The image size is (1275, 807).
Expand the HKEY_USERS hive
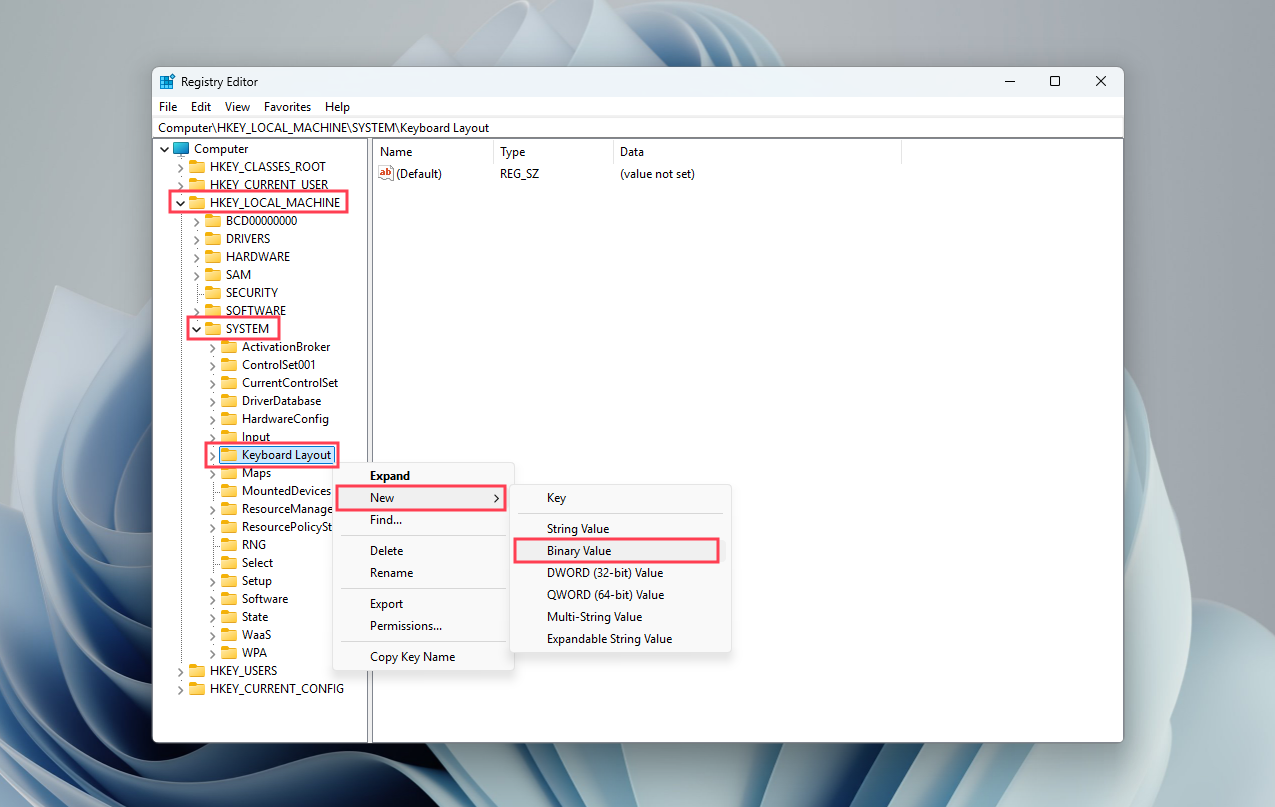click(x=181, y=671)
